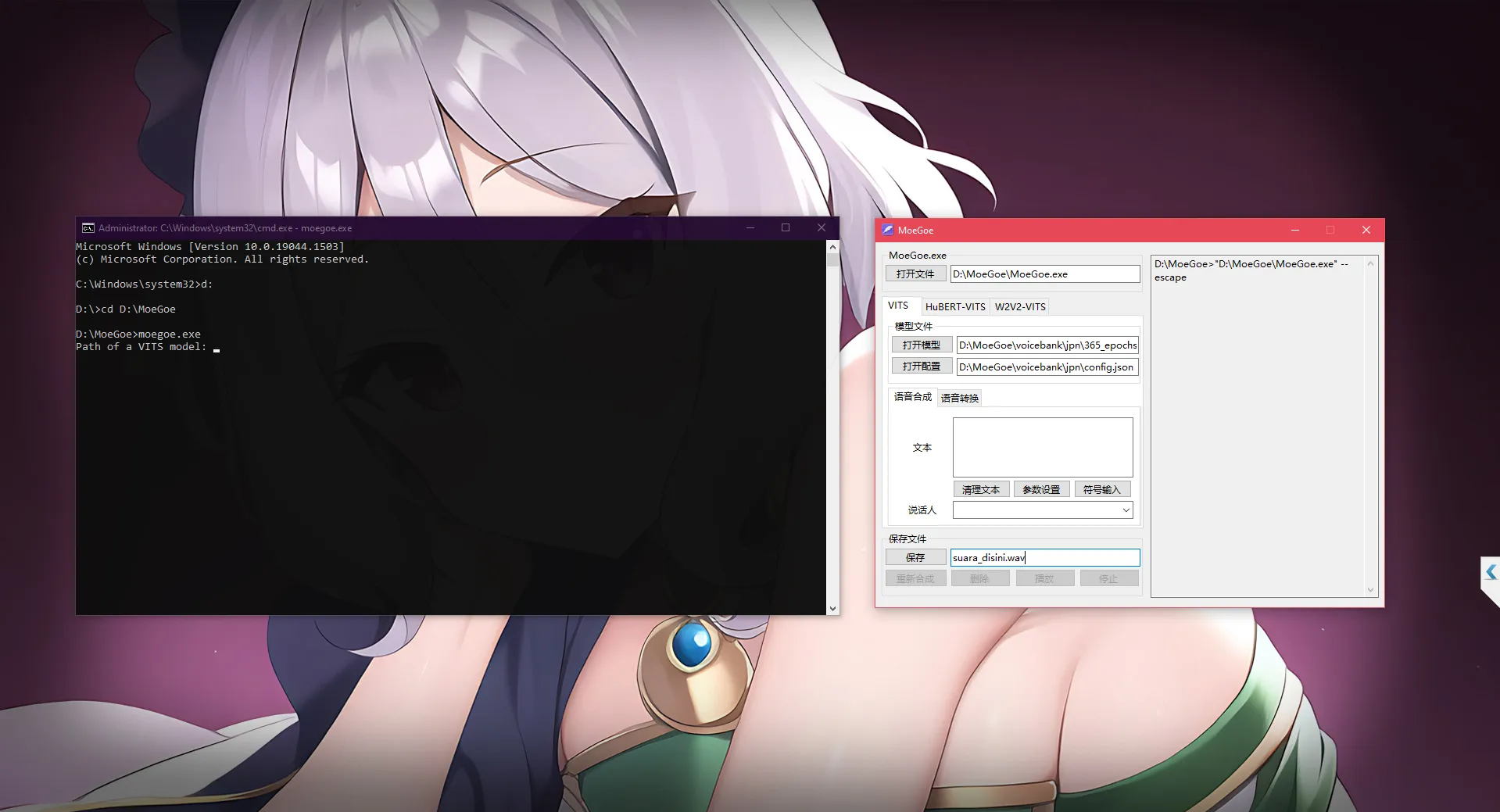Focus the config.json path field
The image size is (1500, 812).
click(1047, 367)
